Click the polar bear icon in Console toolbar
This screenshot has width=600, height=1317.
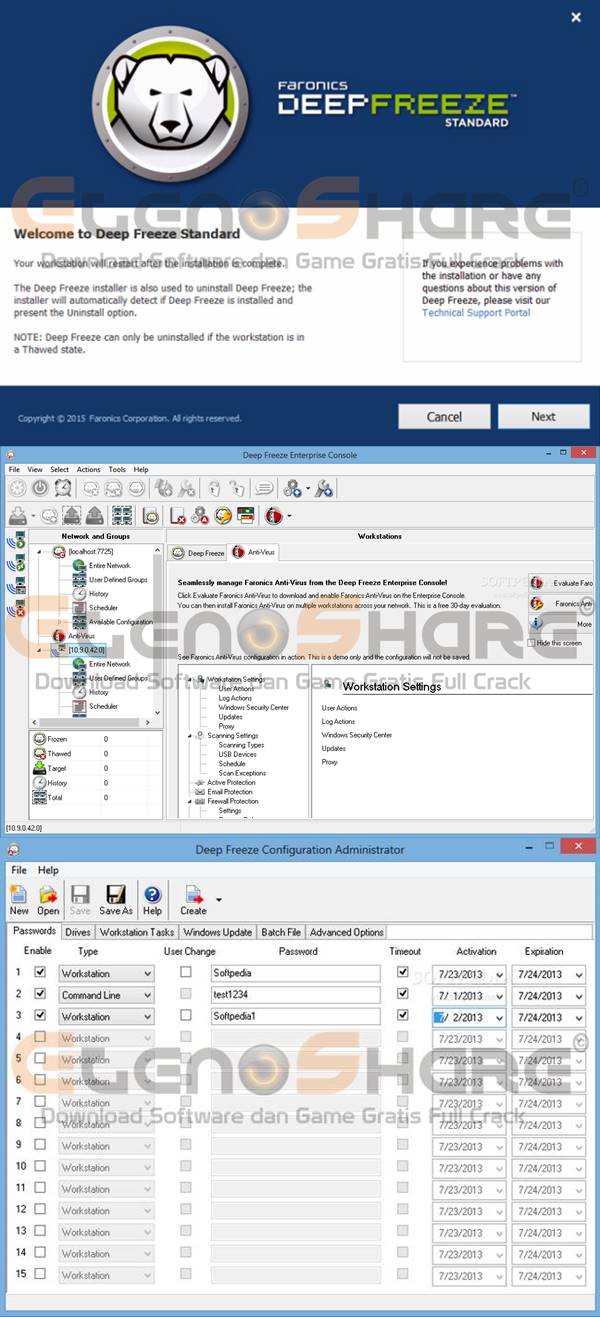(x=151, y=516)
